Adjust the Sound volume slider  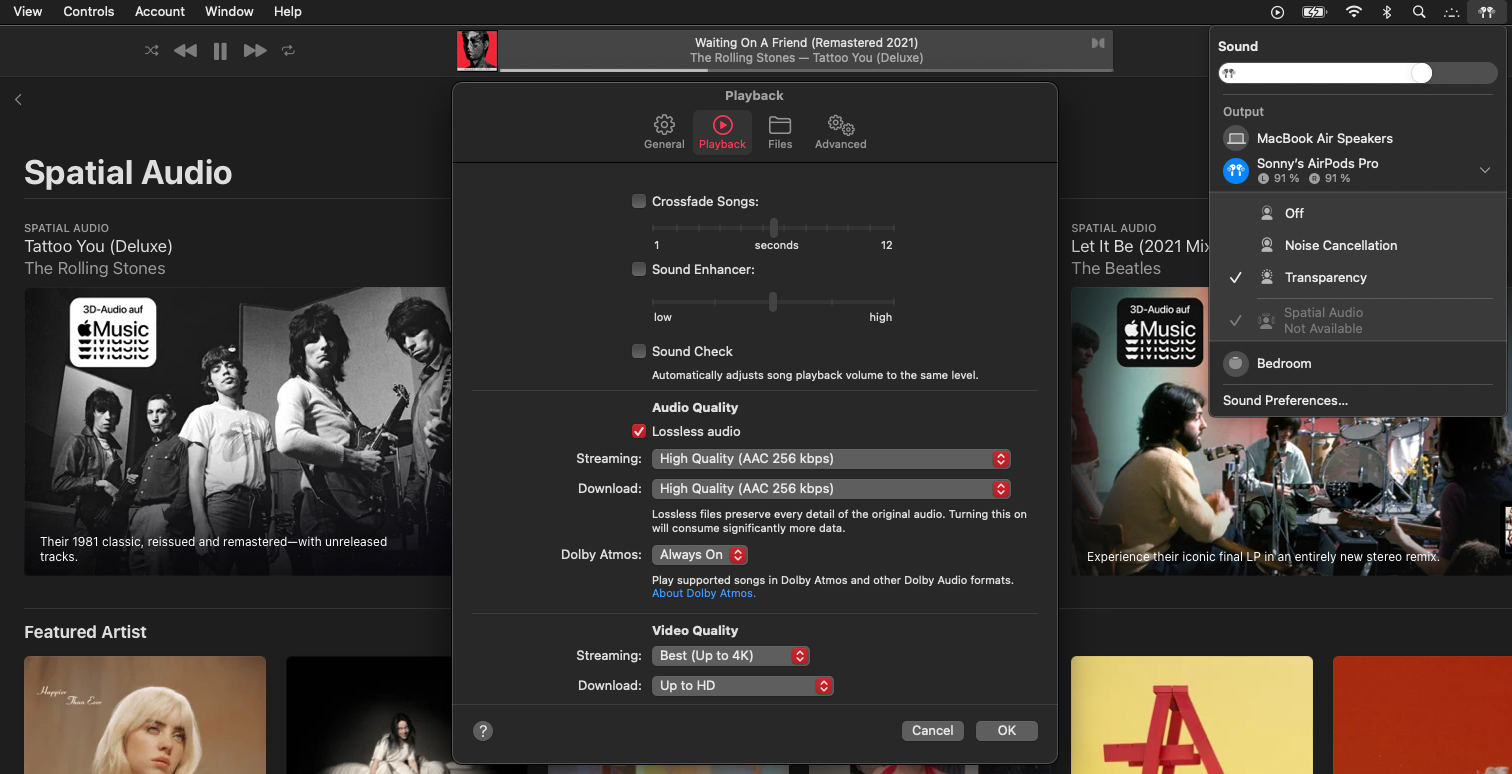point(1420,73)
